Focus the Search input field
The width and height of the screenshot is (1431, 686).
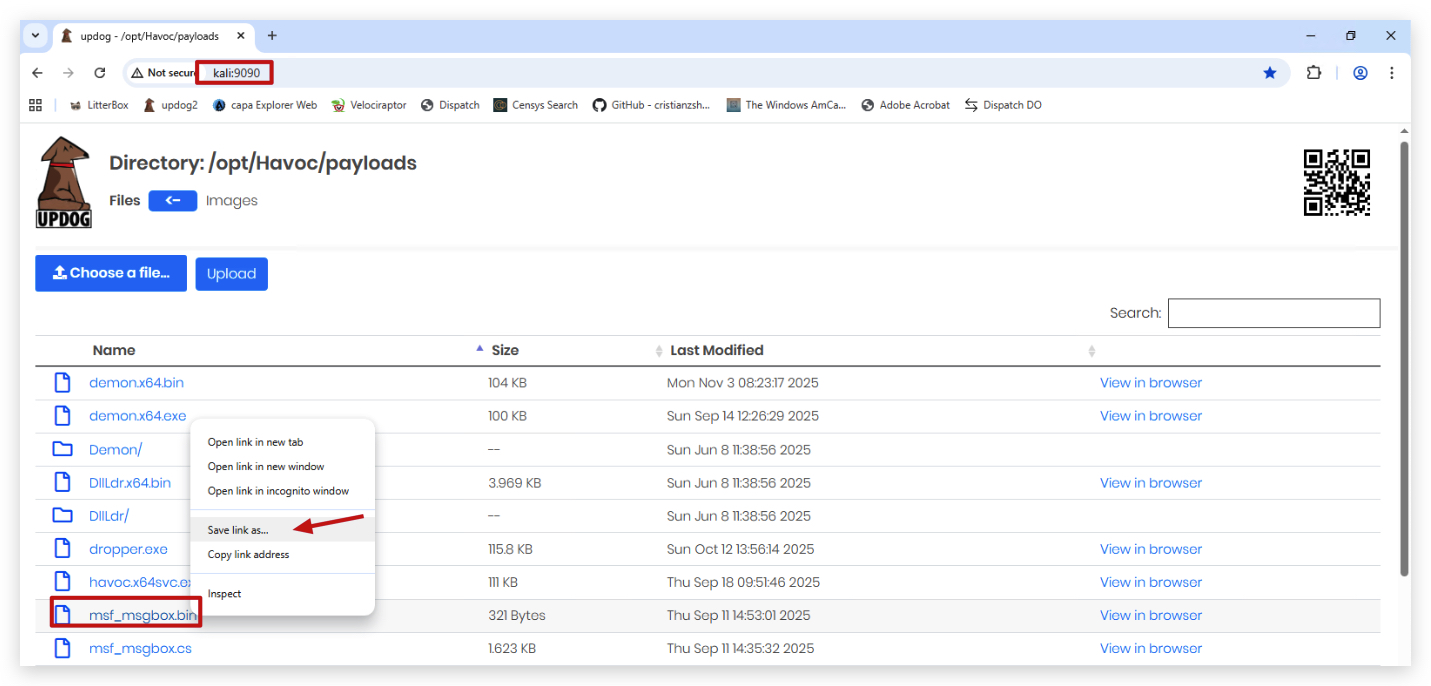1274,313
